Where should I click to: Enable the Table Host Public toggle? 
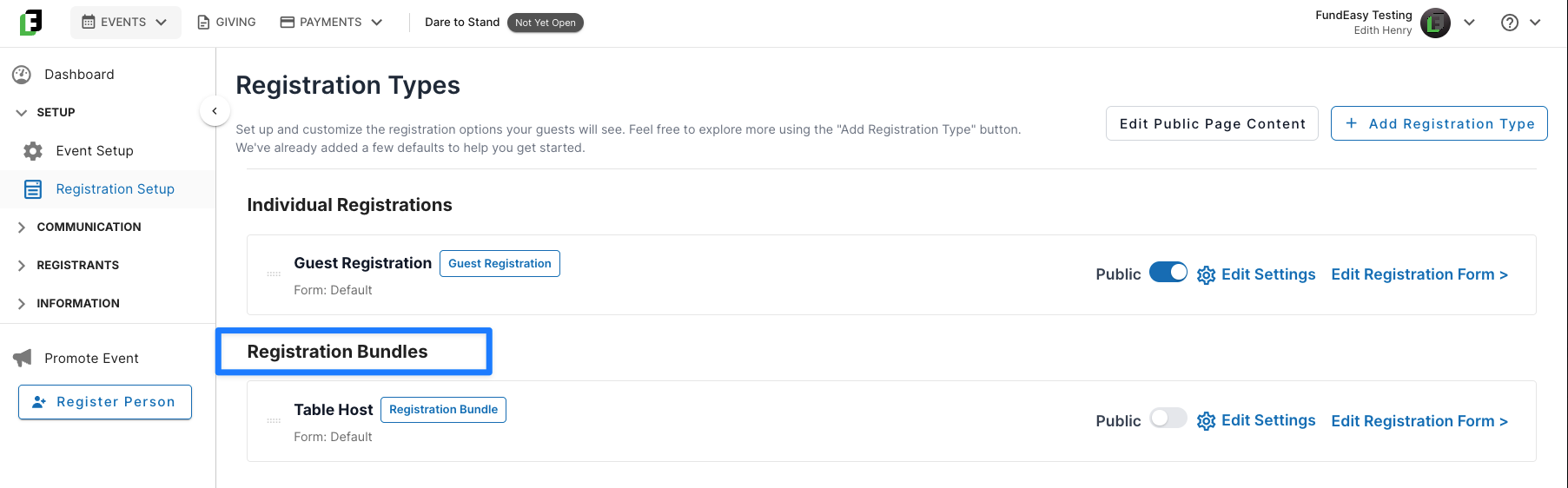pyautogui.click(x=1168, y=419)
